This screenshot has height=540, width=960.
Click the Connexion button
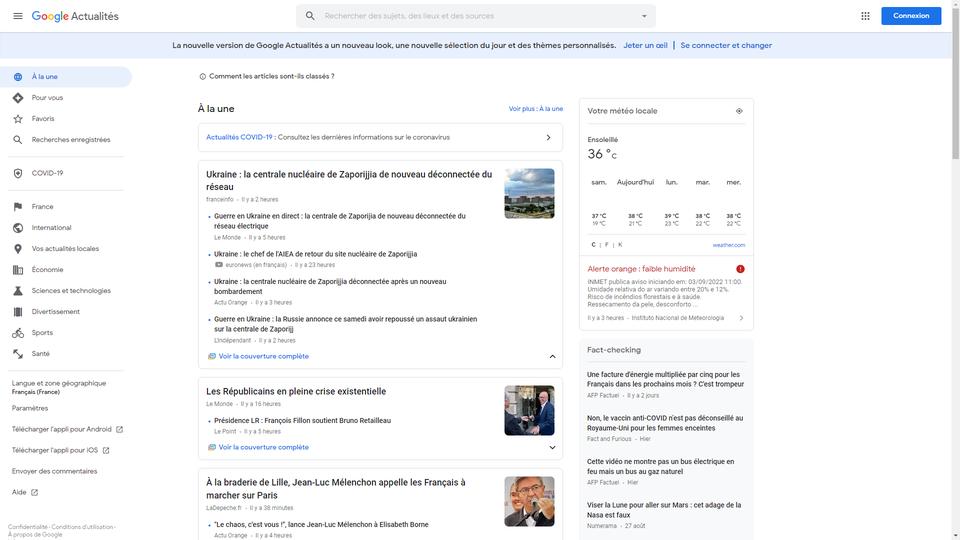coord(911,16)
